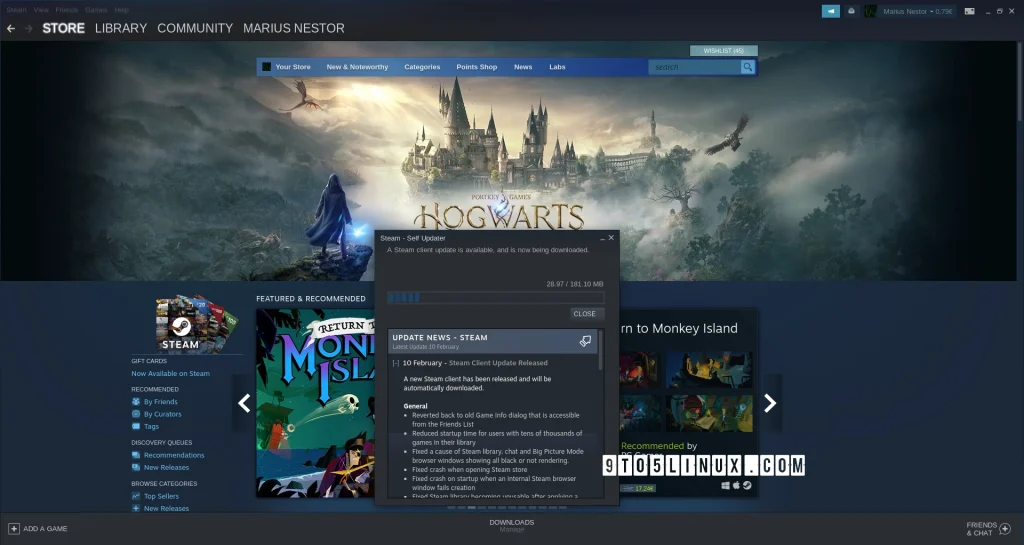Switch to the LIBRARY section

121,28
